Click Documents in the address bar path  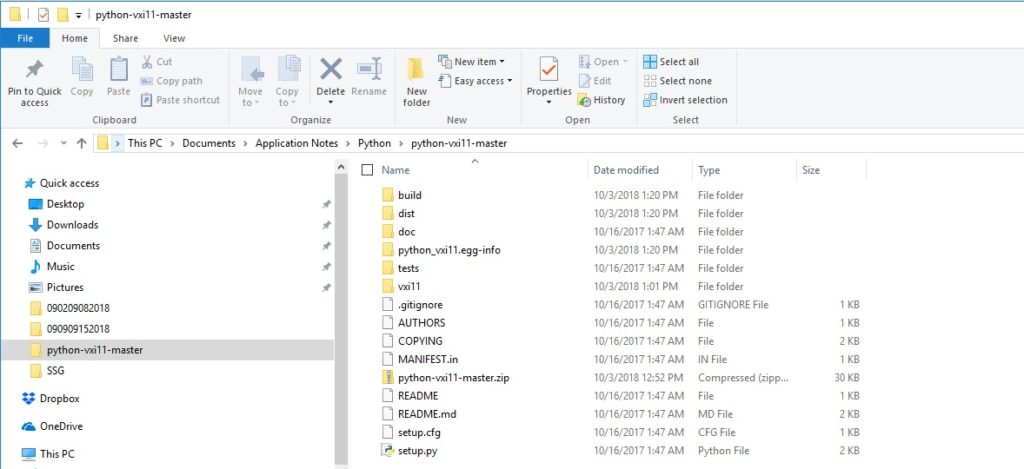(208, 143)
